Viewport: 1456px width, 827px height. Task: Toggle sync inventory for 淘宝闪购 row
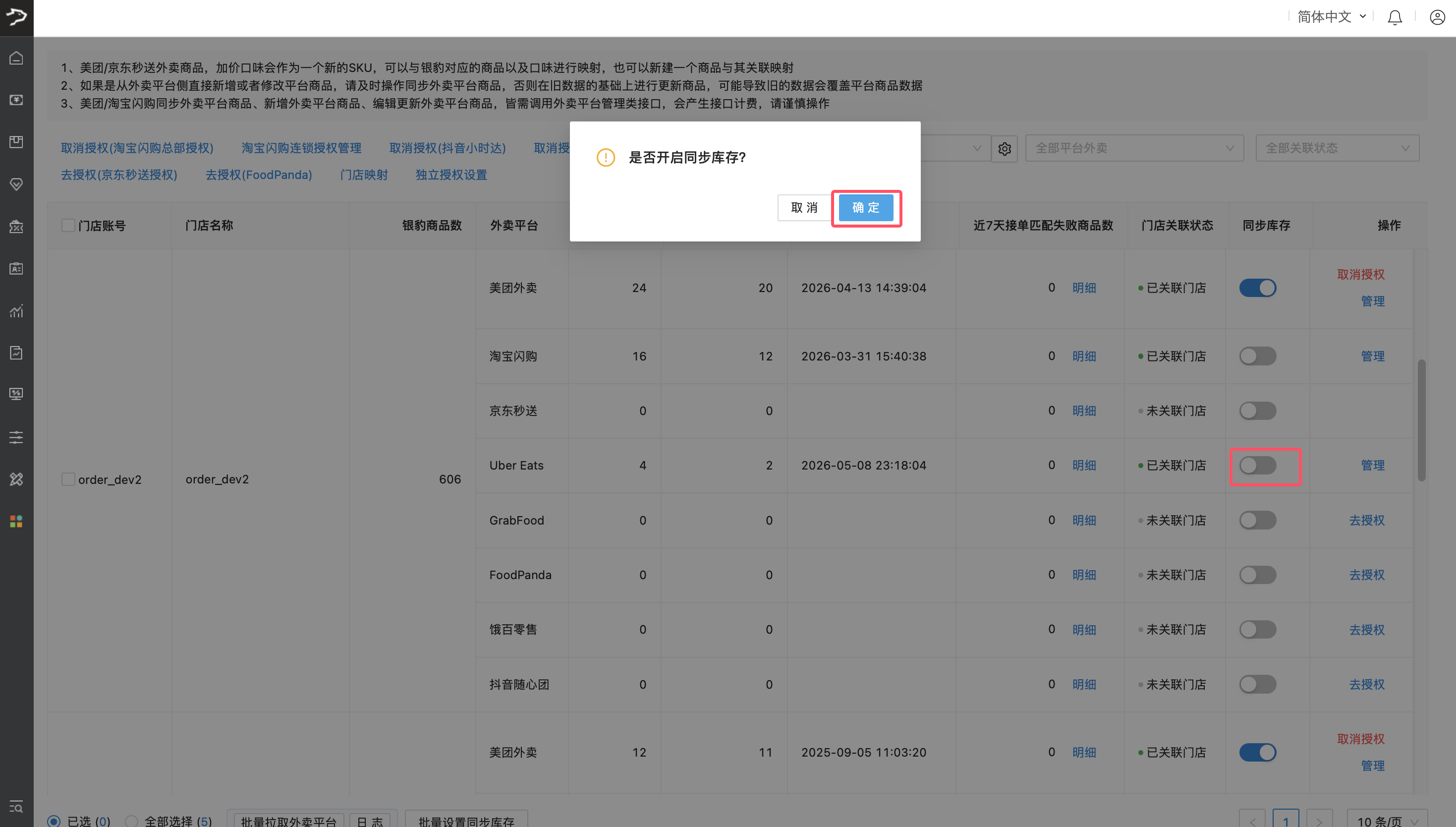1257,356
